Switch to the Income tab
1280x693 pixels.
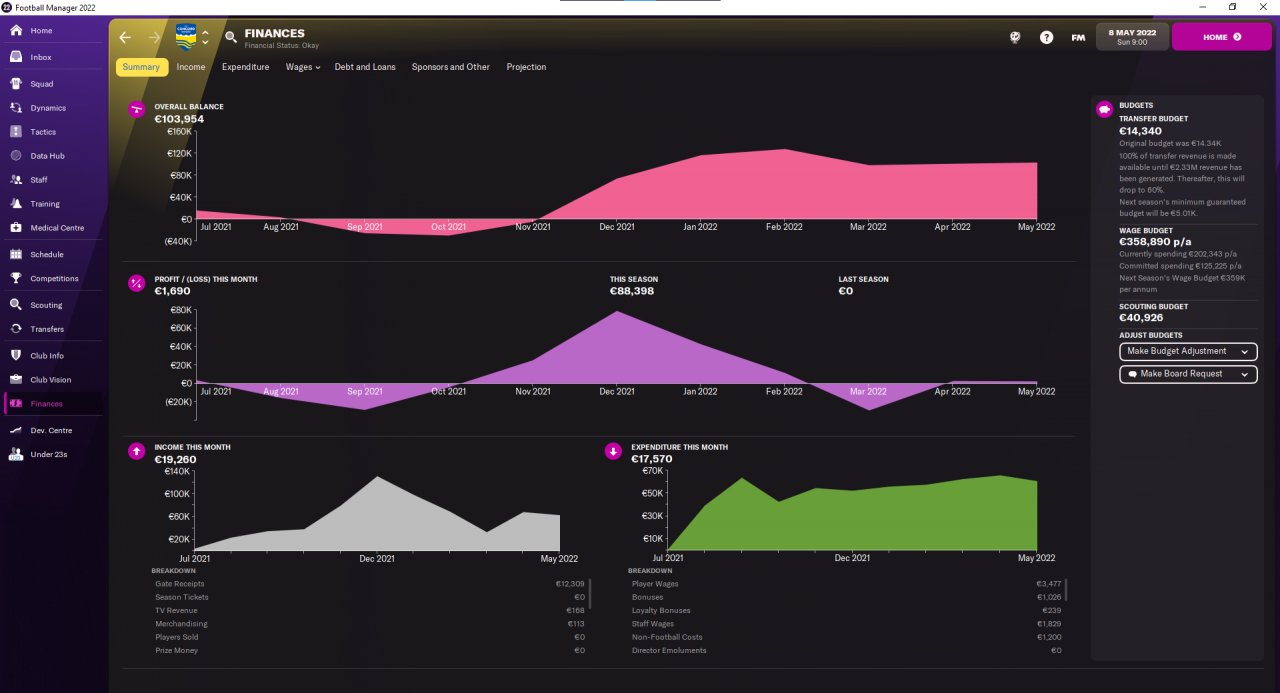pos(191,67)
